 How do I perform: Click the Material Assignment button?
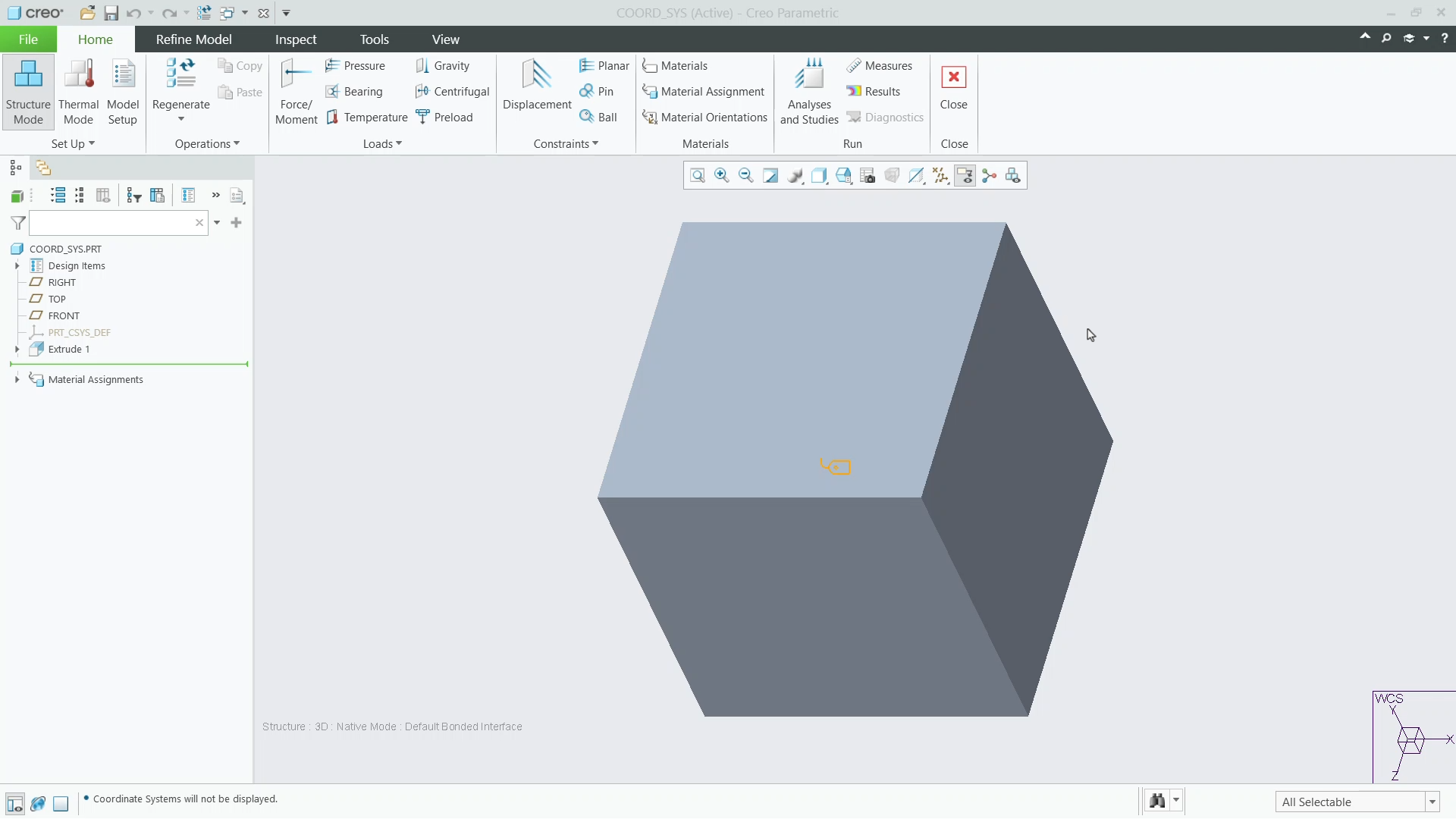(703, 92)
